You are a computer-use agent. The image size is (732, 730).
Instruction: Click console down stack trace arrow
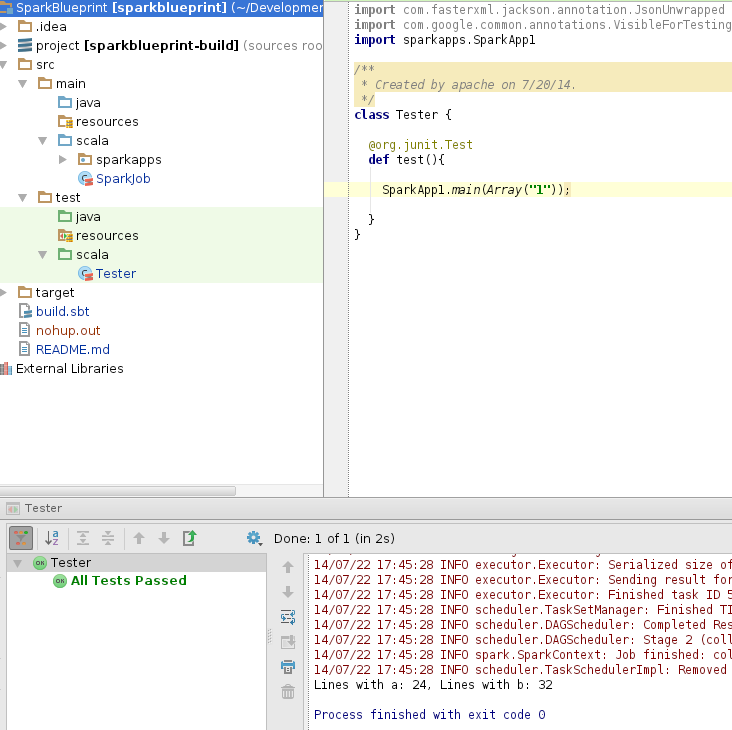[288, 592]
